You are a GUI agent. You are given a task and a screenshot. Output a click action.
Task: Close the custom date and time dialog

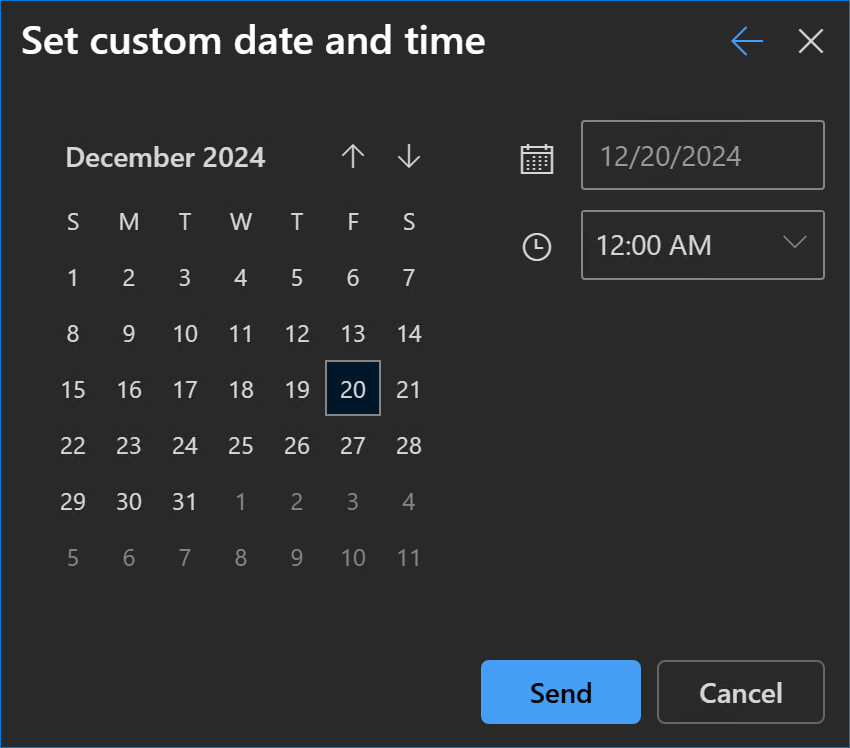[810, 41]
